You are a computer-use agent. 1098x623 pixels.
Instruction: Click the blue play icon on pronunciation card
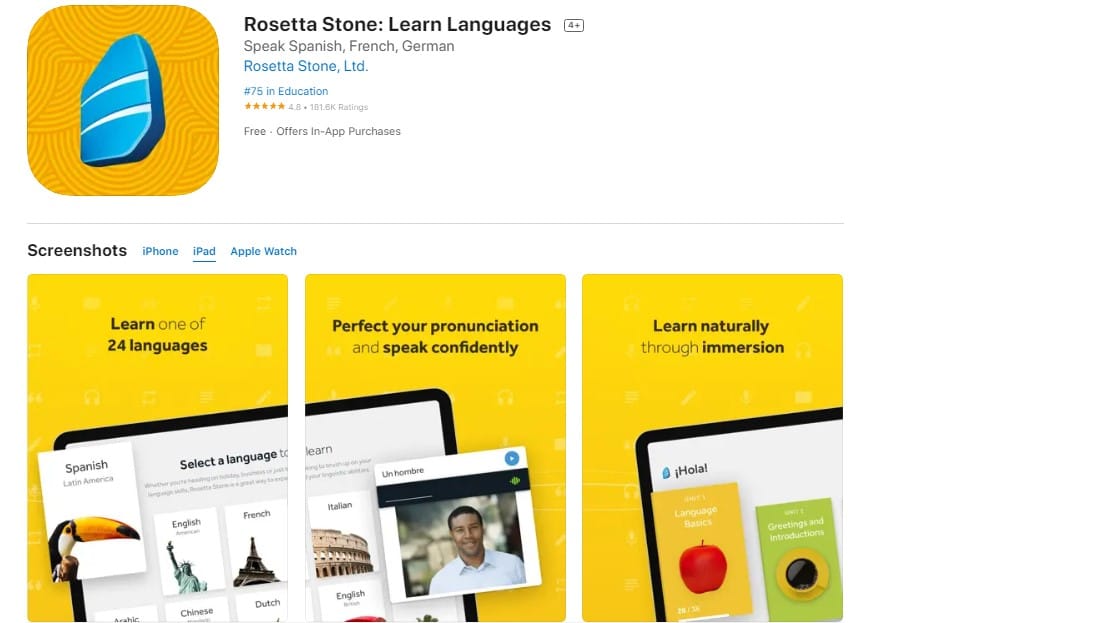(512, 458)
